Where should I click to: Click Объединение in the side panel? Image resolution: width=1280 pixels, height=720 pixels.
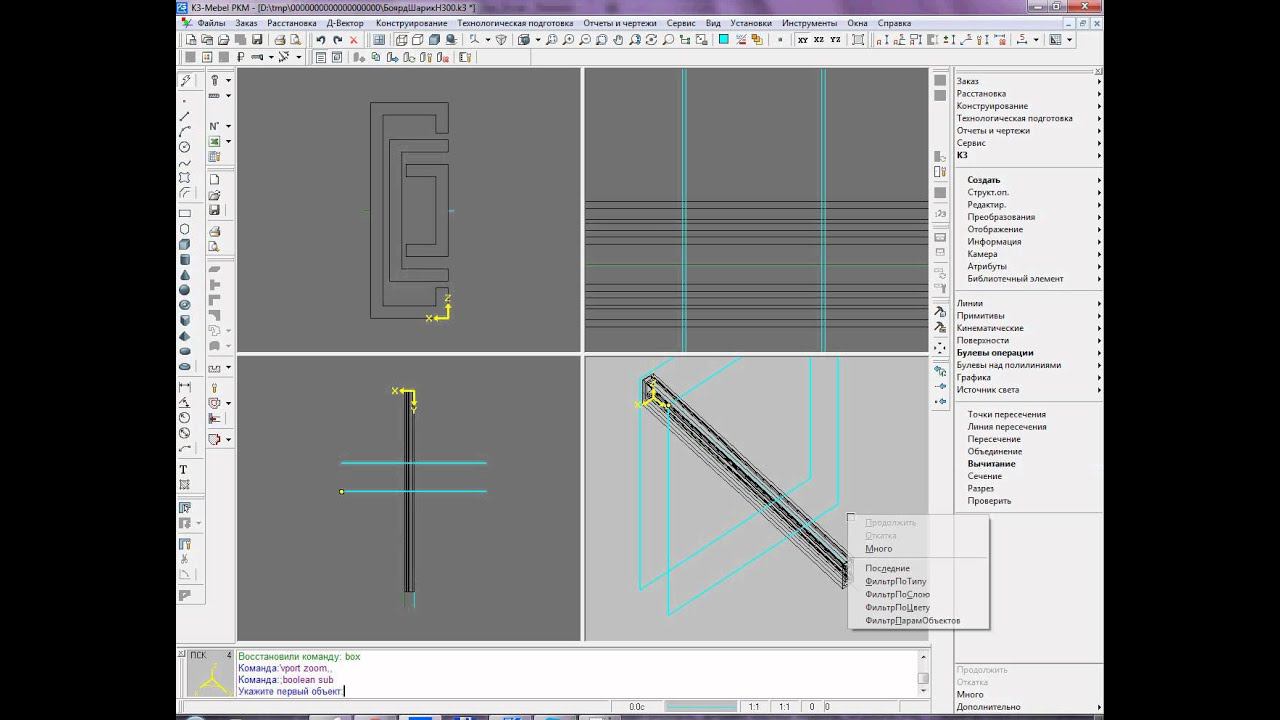coord(994,451)
